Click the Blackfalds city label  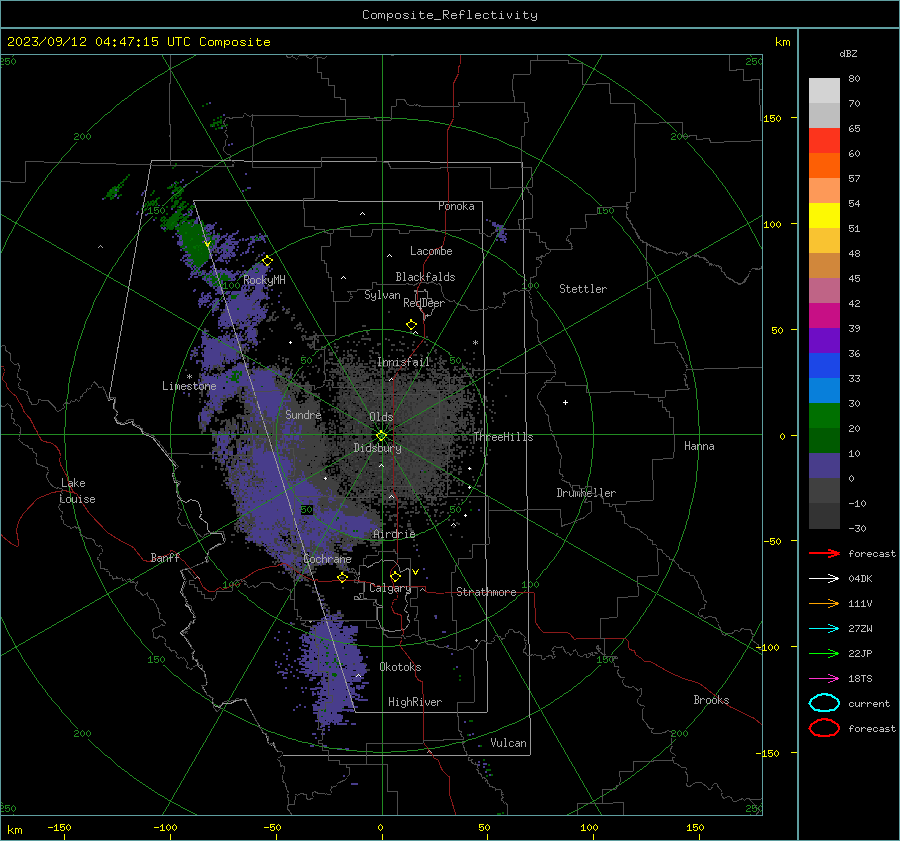tap(425, 277)
